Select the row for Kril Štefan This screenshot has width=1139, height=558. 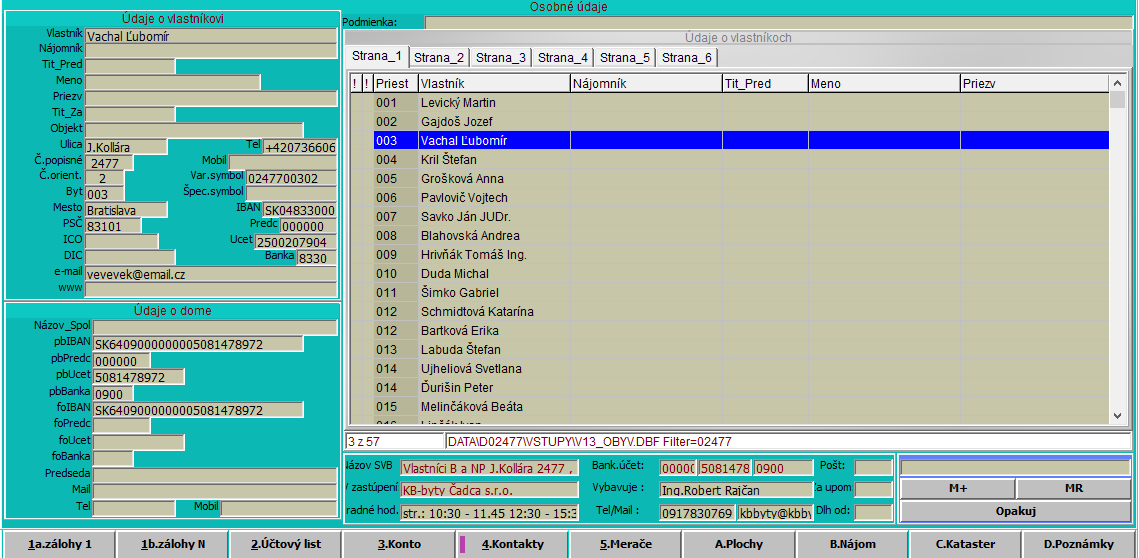[x=729, y=159]
